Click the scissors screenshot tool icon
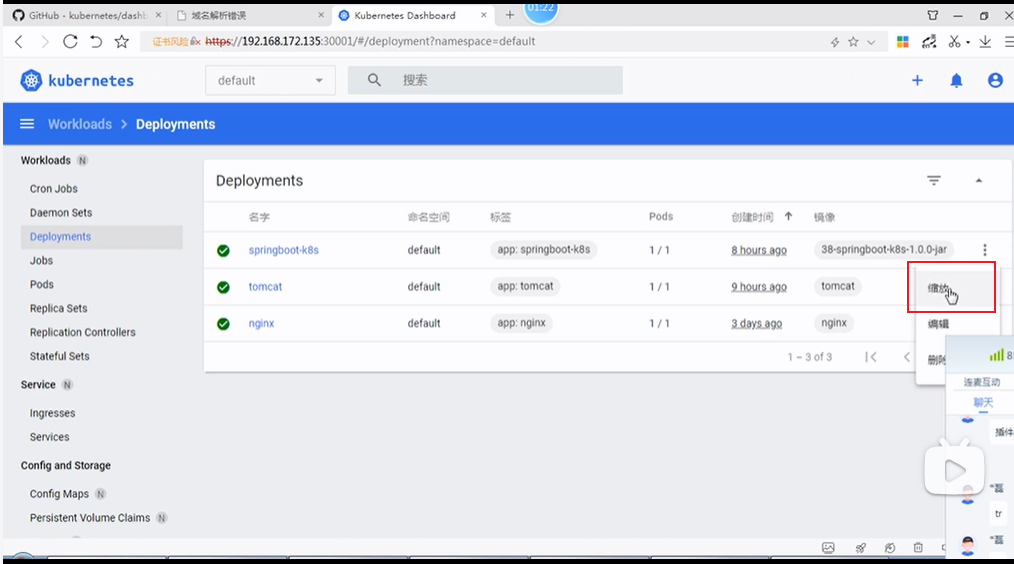Screen dimensions: 1014x564 955,42
